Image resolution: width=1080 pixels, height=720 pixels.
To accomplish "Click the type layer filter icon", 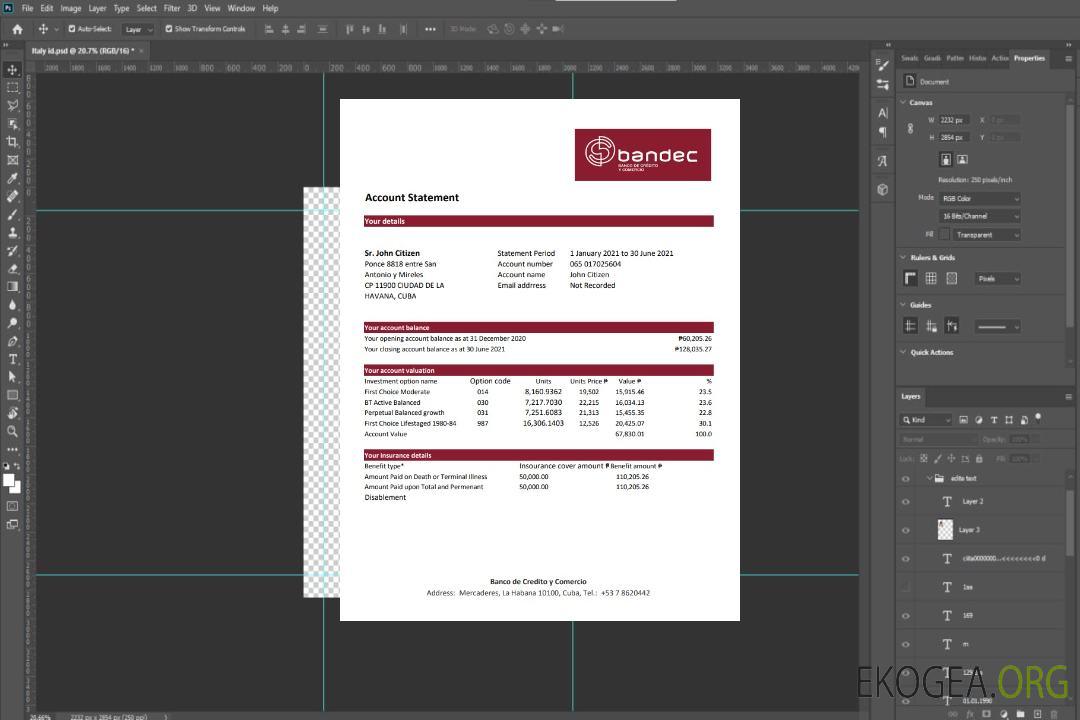I will pyautogui.click(x=993, y=420).
